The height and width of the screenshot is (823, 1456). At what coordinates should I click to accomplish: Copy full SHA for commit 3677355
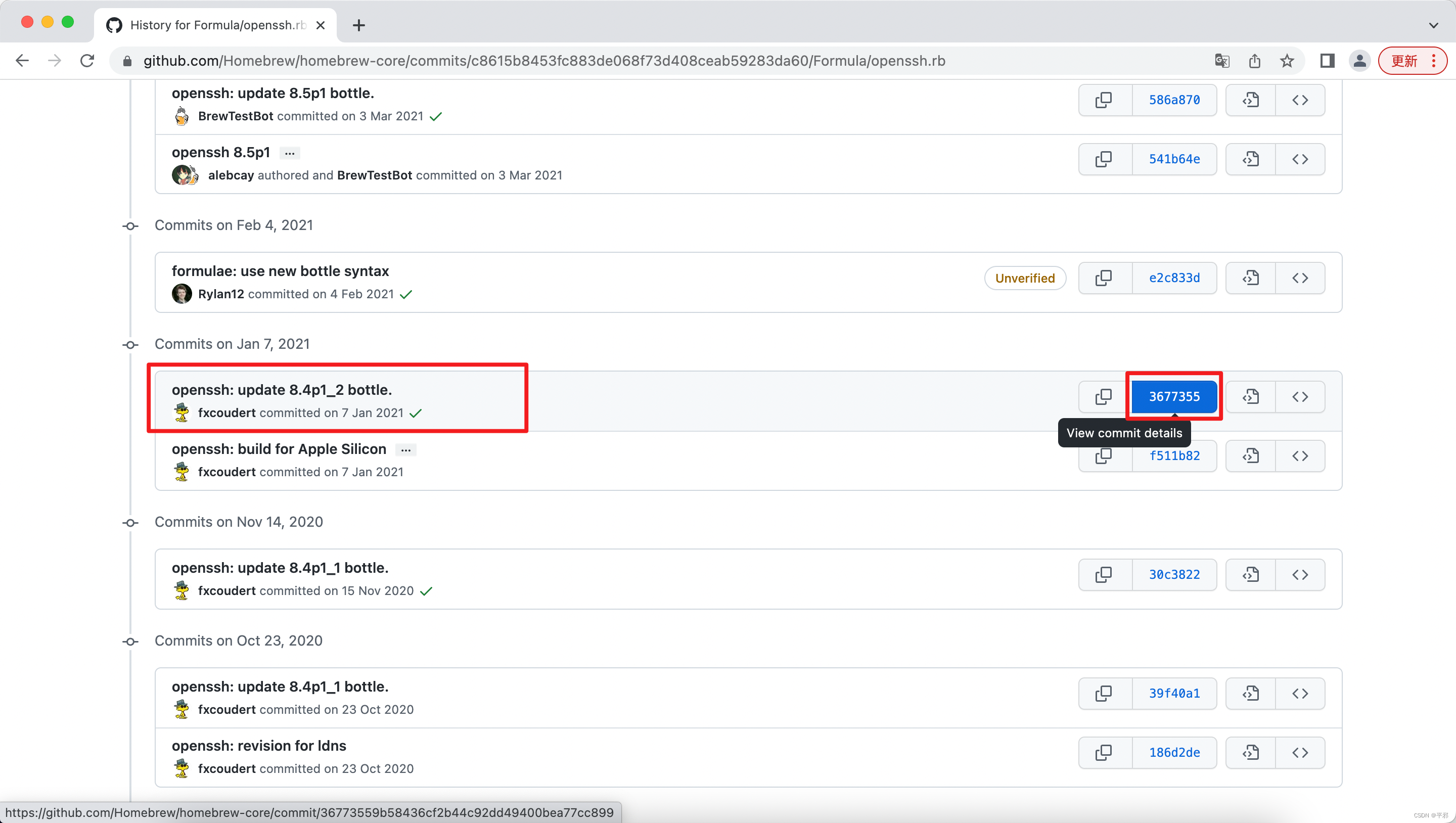(x=1104, y=397)
